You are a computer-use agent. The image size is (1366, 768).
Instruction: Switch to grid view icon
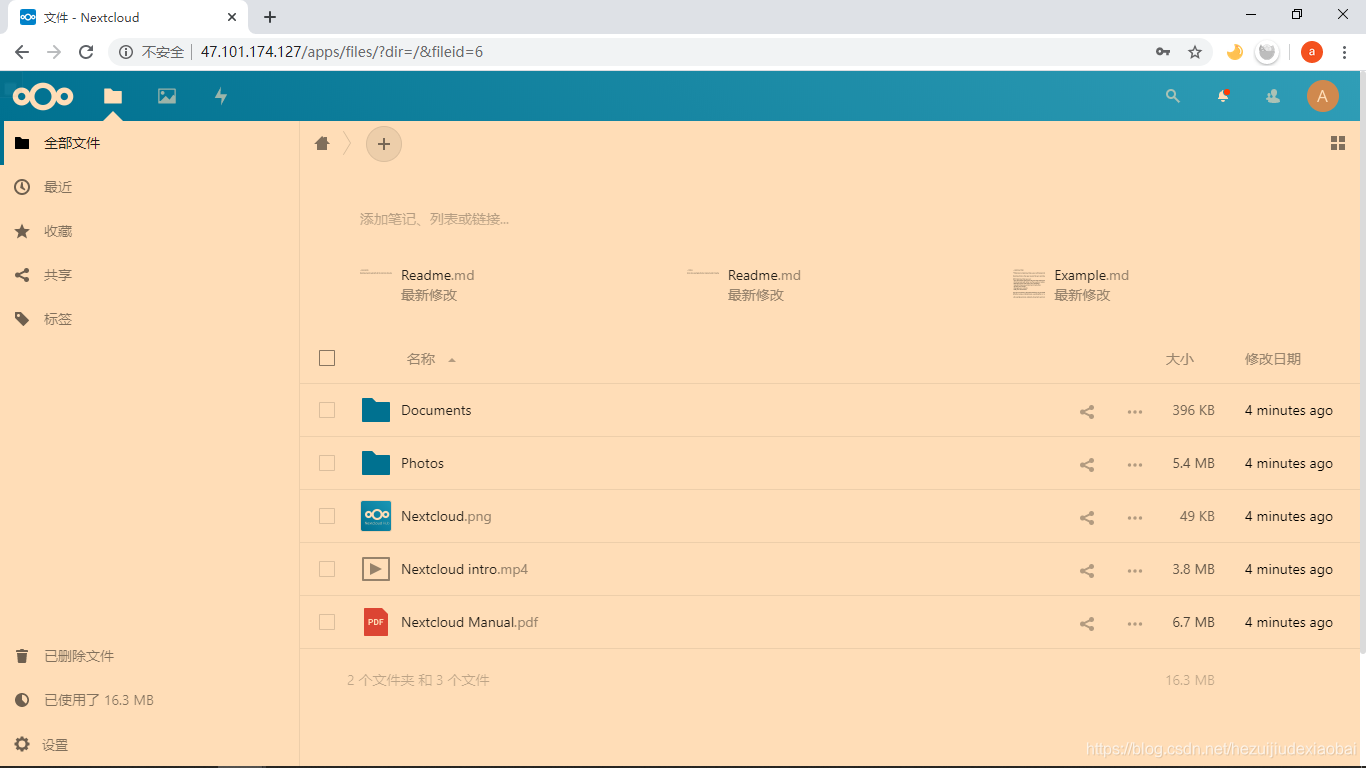(1338, 143)
